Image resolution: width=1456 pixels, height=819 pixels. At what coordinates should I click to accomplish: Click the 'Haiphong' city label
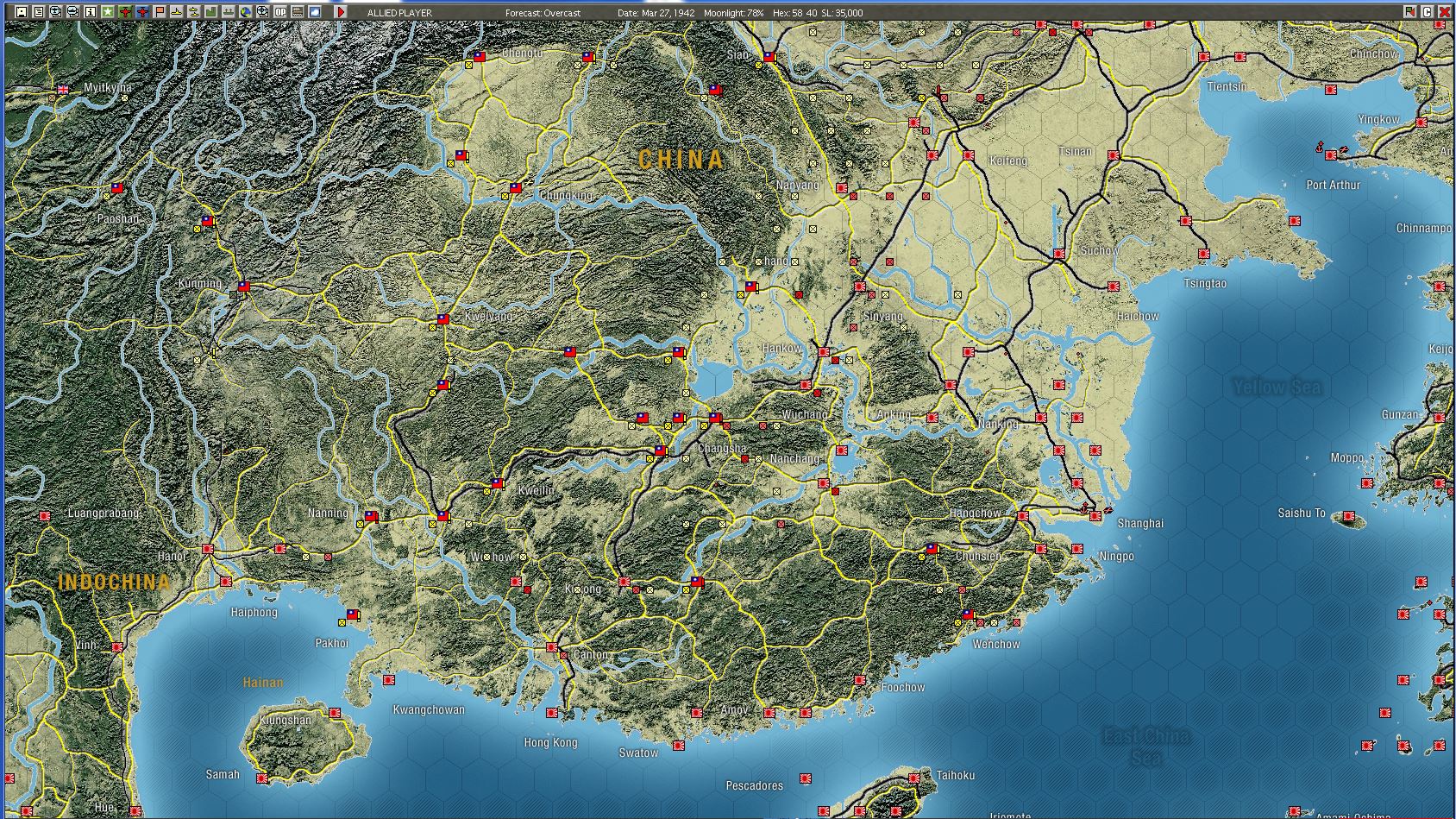(254, 612)
